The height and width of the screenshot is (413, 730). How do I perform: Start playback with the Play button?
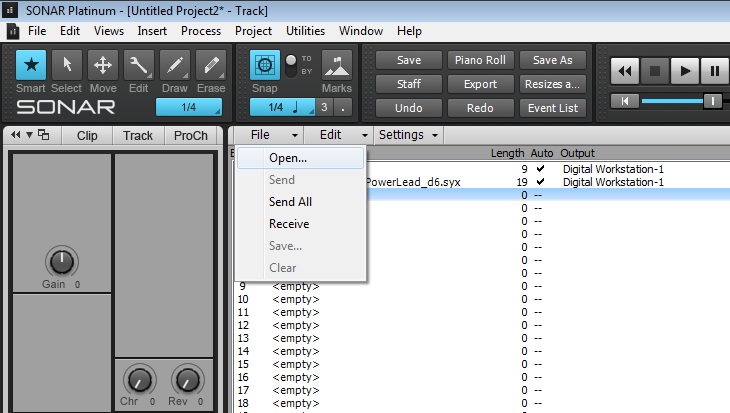click(x=684, y=71)
